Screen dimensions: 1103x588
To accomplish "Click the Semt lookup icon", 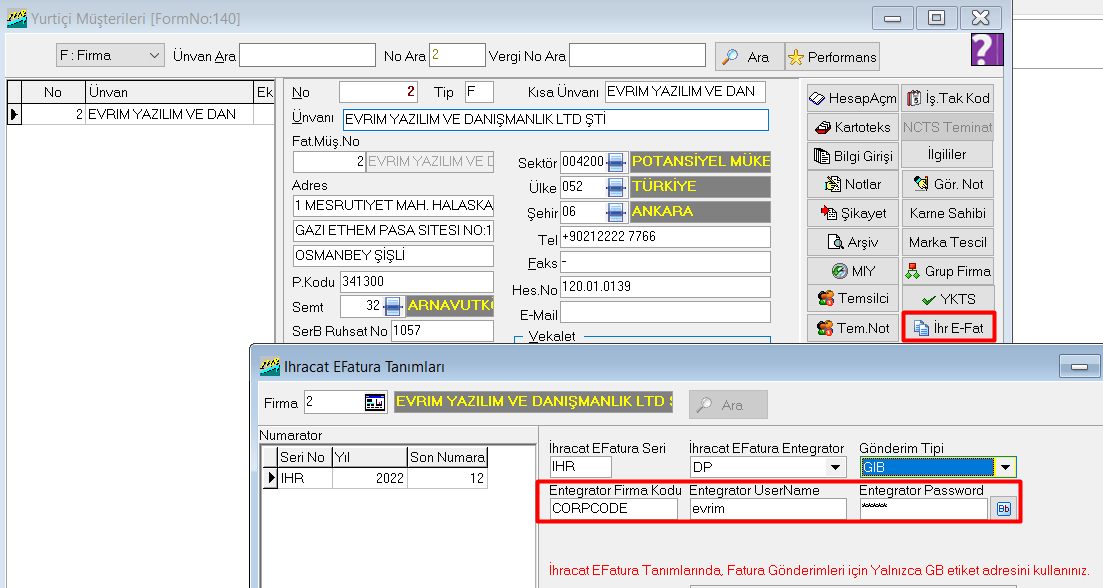I will click(x=393, y=306).
